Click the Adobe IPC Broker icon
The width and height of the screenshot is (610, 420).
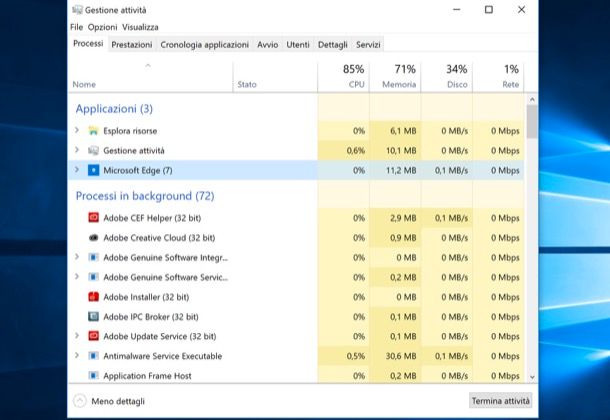pos(93,317)
